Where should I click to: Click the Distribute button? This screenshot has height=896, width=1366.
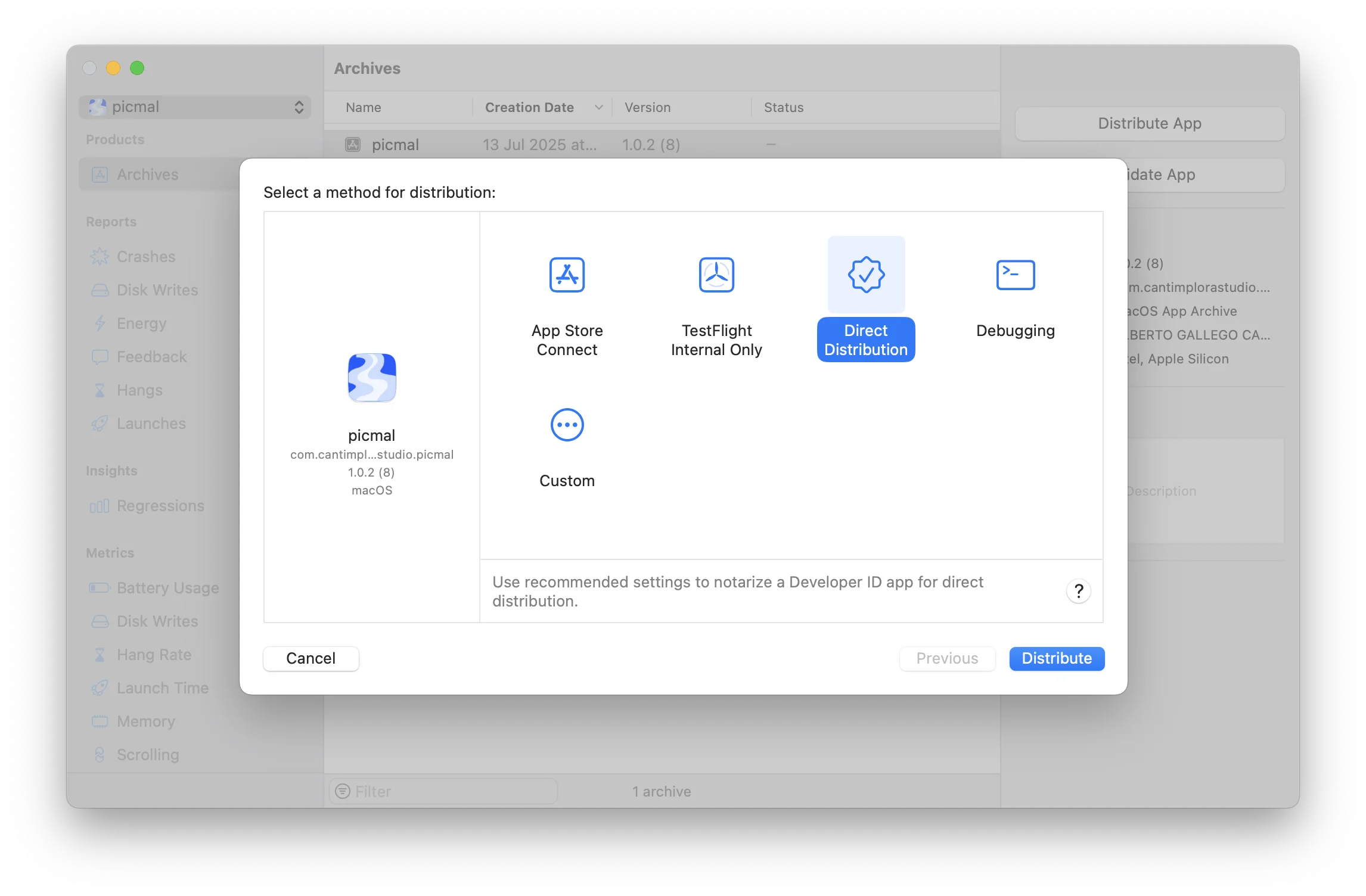(1056, 658)
